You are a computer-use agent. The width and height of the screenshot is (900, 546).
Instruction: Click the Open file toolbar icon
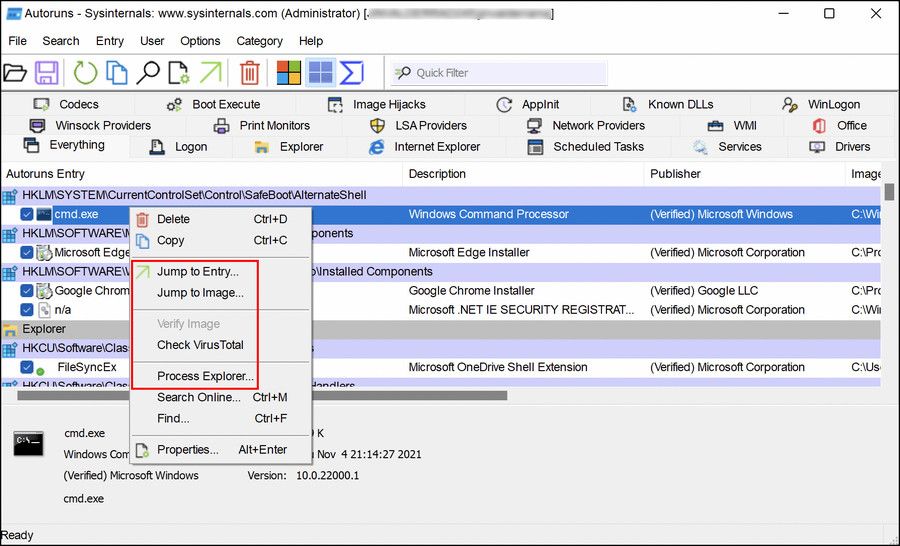[x=15, y=73]
